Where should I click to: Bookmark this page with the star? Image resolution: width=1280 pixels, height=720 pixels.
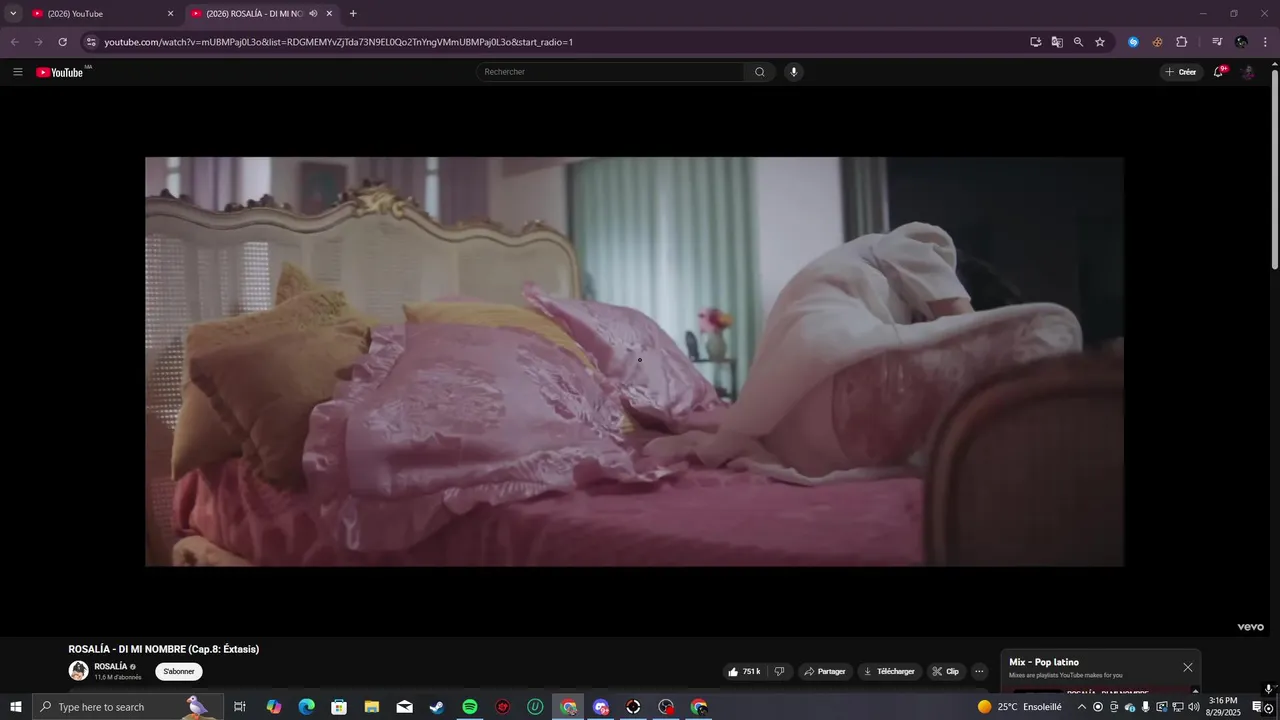coord(1100,42)
